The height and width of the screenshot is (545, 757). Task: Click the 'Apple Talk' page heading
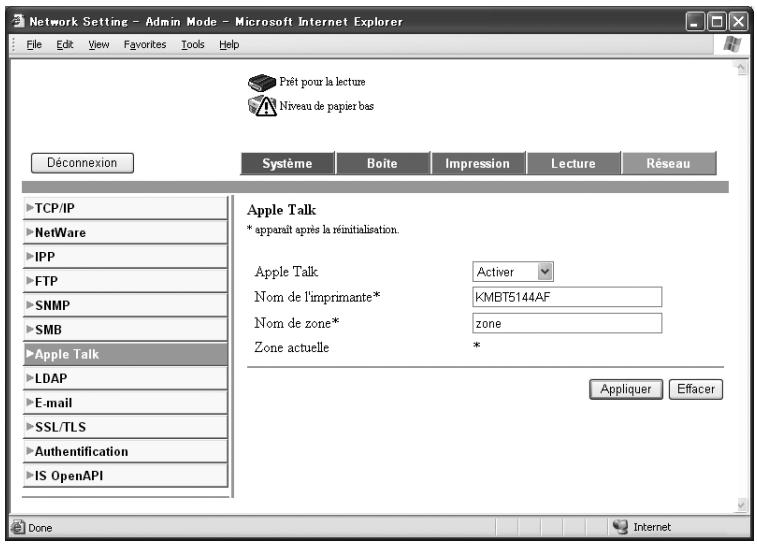coord(281,210)
